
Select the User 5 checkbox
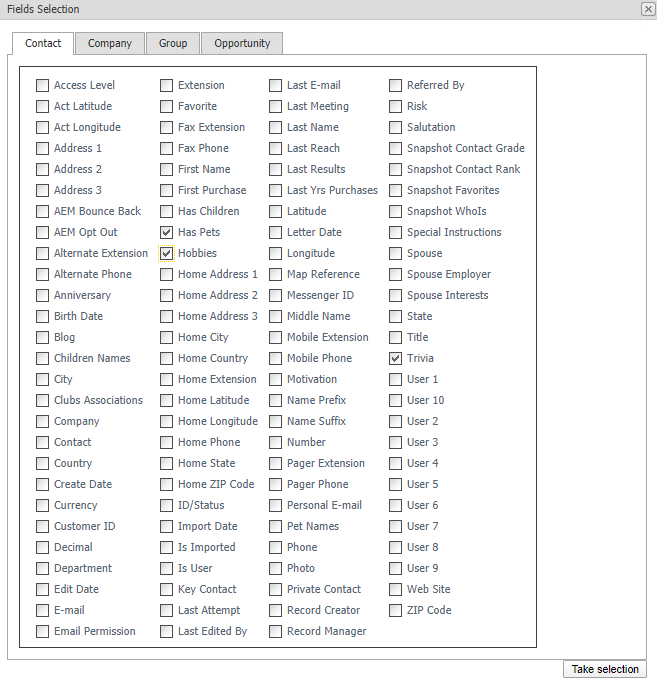click(395, 484)
